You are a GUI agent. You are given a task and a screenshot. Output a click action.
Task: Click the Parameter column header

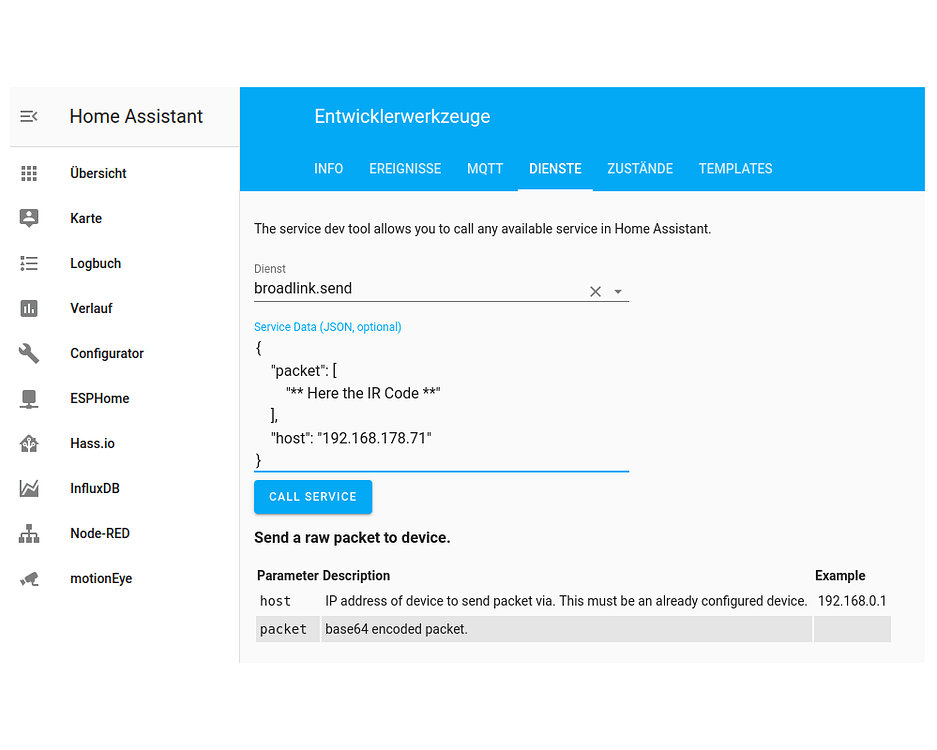288,575
